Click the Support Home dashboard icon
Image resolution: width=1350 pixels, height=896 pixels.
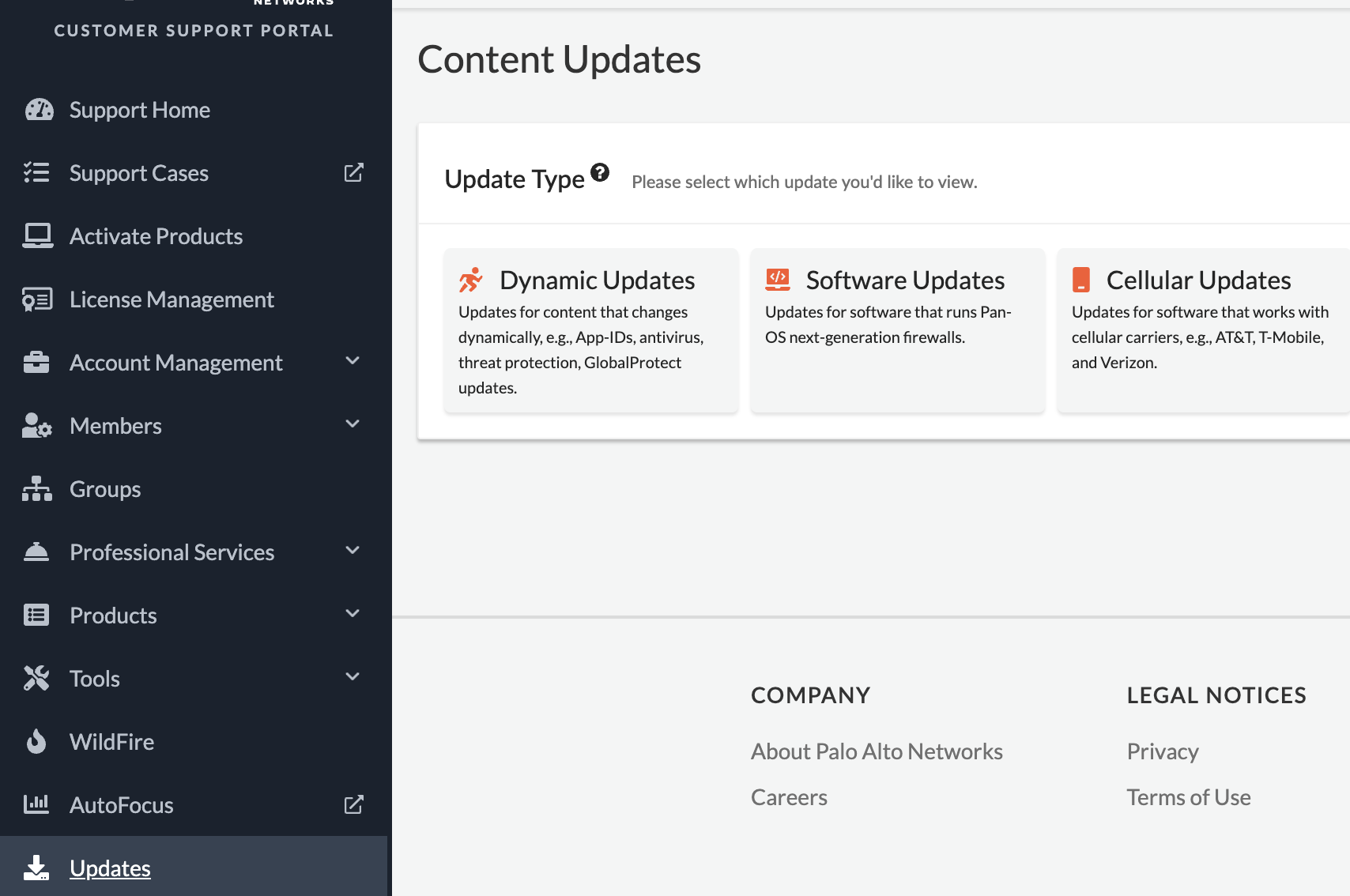click(x=39, y=110)
